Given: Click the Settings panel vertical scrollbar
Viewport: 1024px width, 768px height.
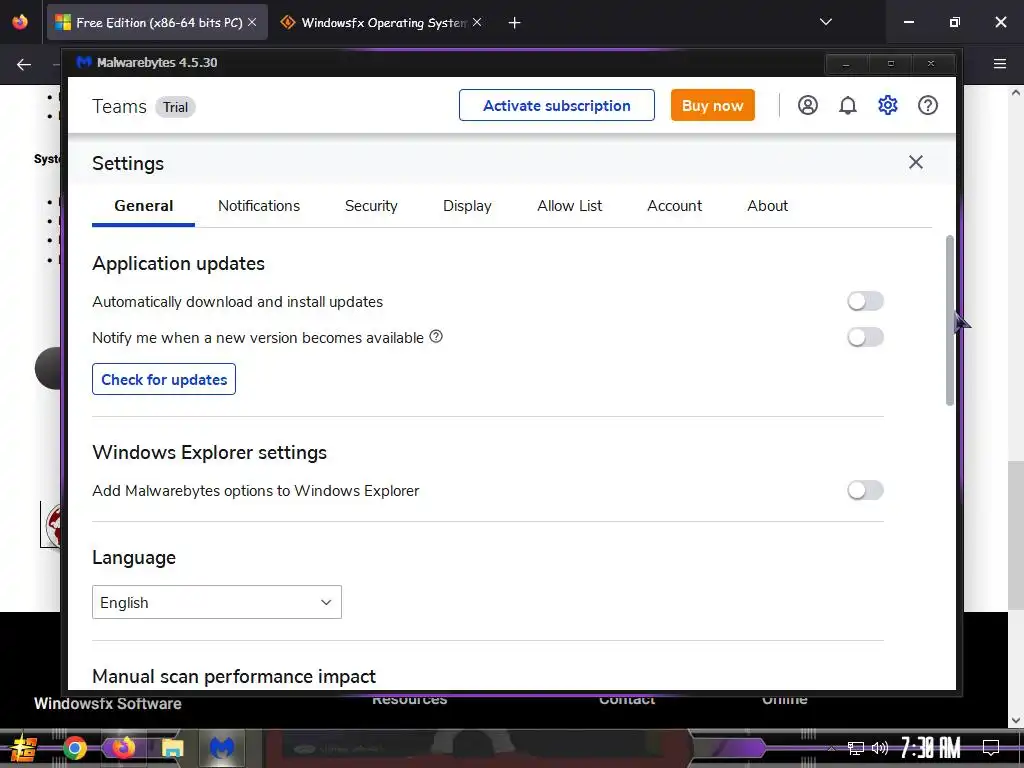Looking at the screenshot, I should click(950, 321).
